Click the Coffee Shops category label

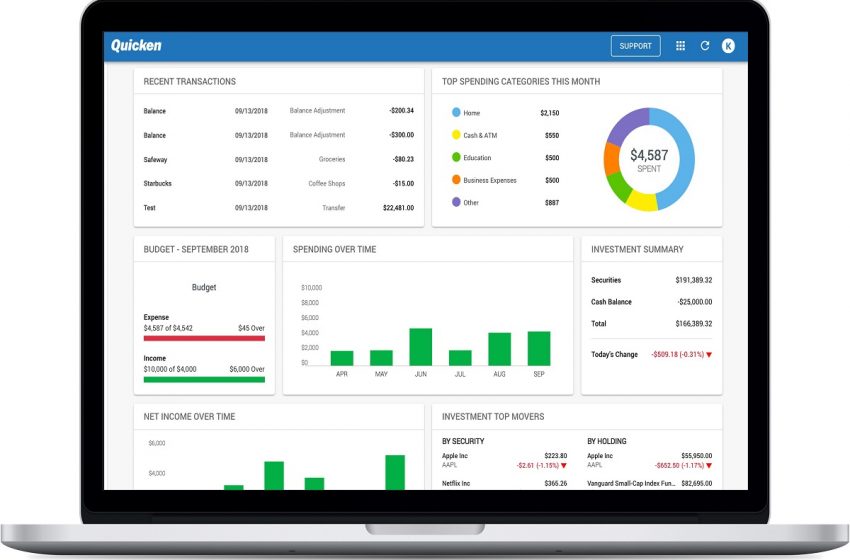(x=326, y=183)
